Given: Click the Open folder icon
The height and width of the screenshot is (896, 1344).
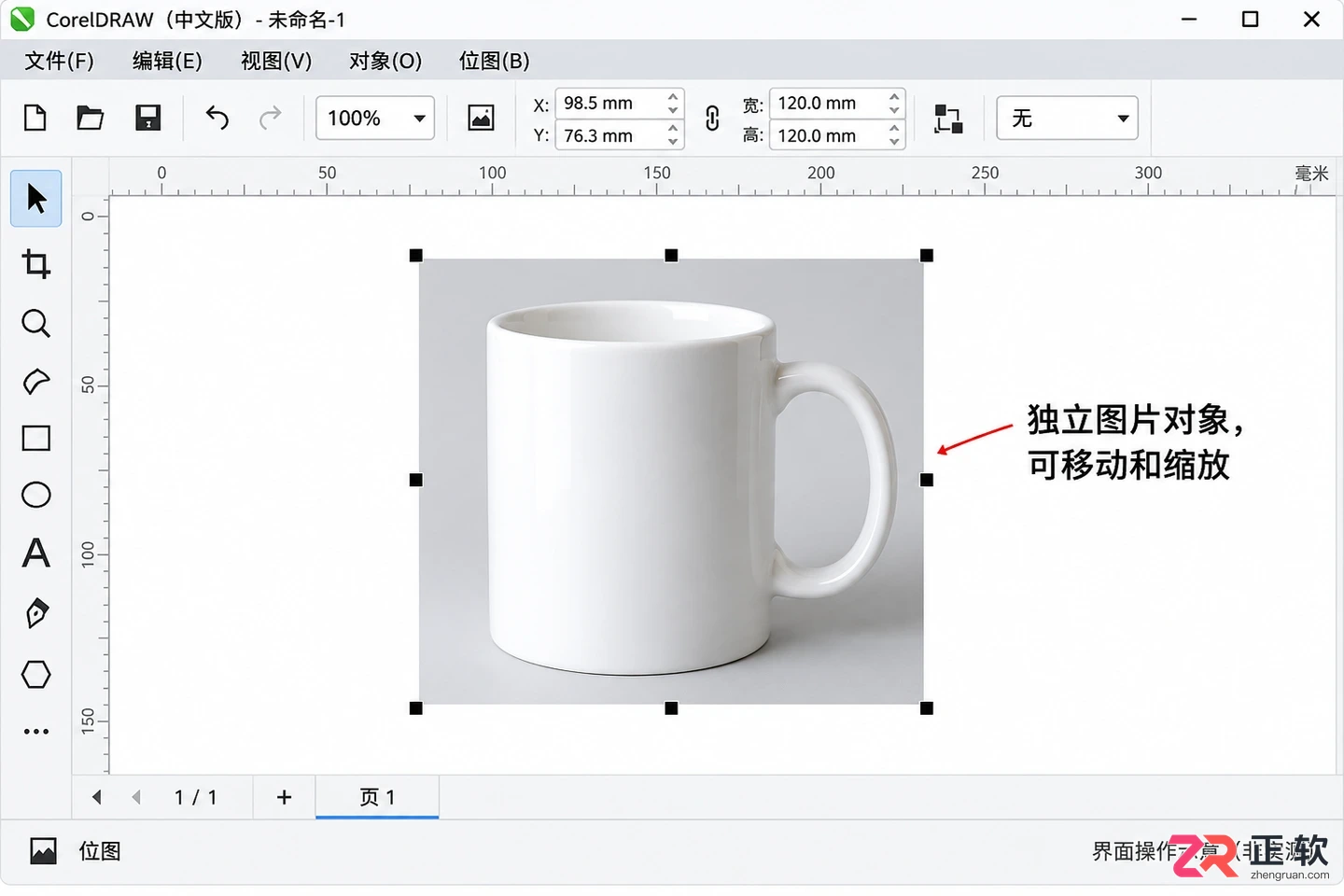Looking at the screenshot, I should [91, 118].
